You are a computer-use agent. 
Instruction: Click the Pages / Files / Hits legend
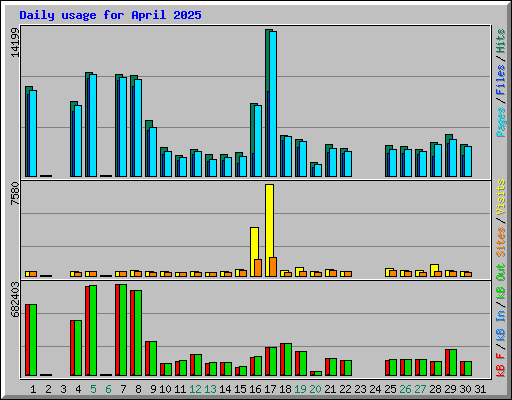click(x=501, y=83)
